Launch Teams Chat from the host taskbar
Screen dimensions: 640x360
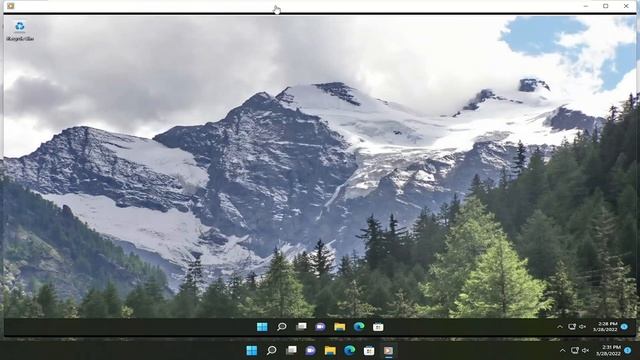[311, 351]
